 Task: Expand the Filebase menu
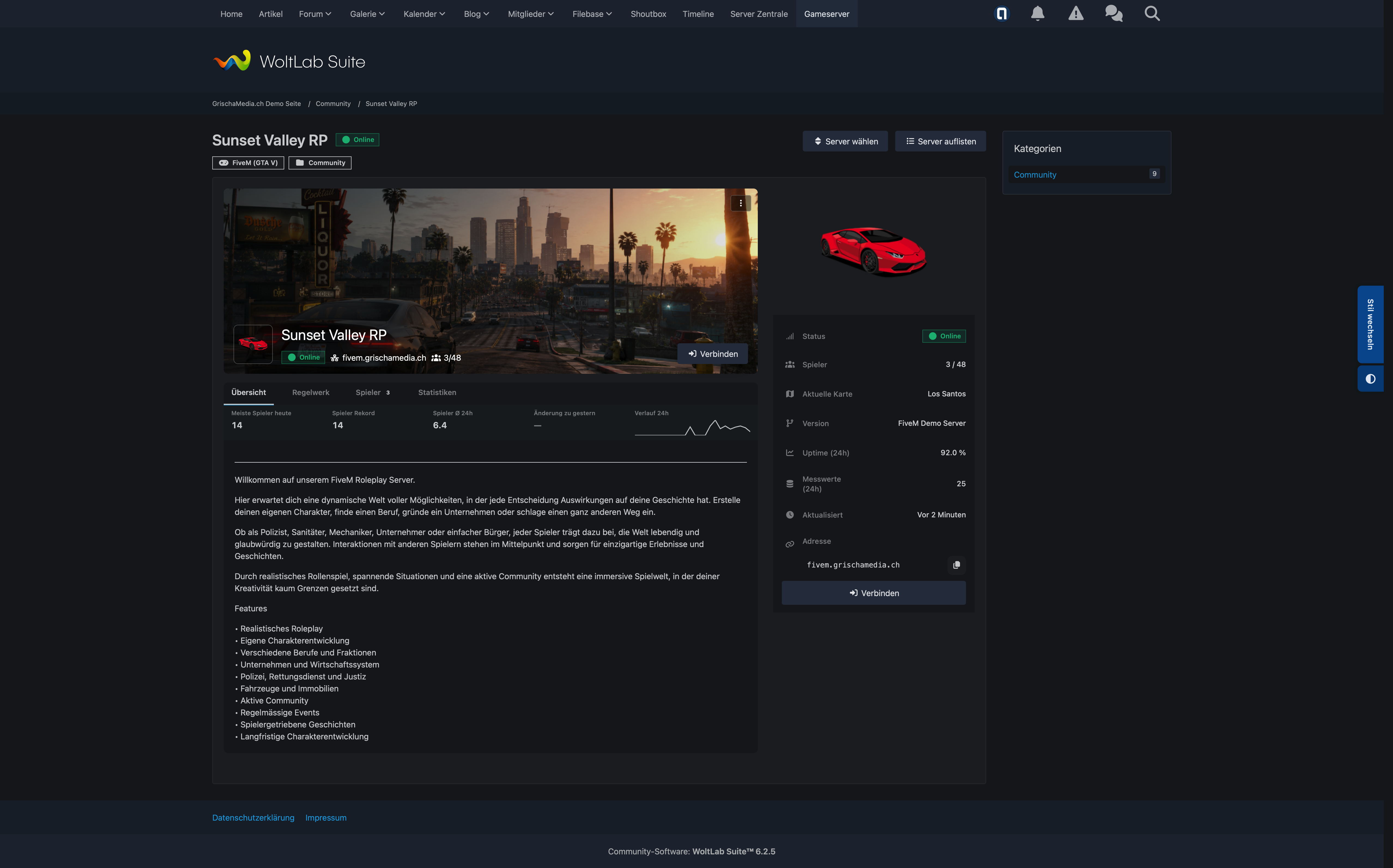click(x=593, y=14)
